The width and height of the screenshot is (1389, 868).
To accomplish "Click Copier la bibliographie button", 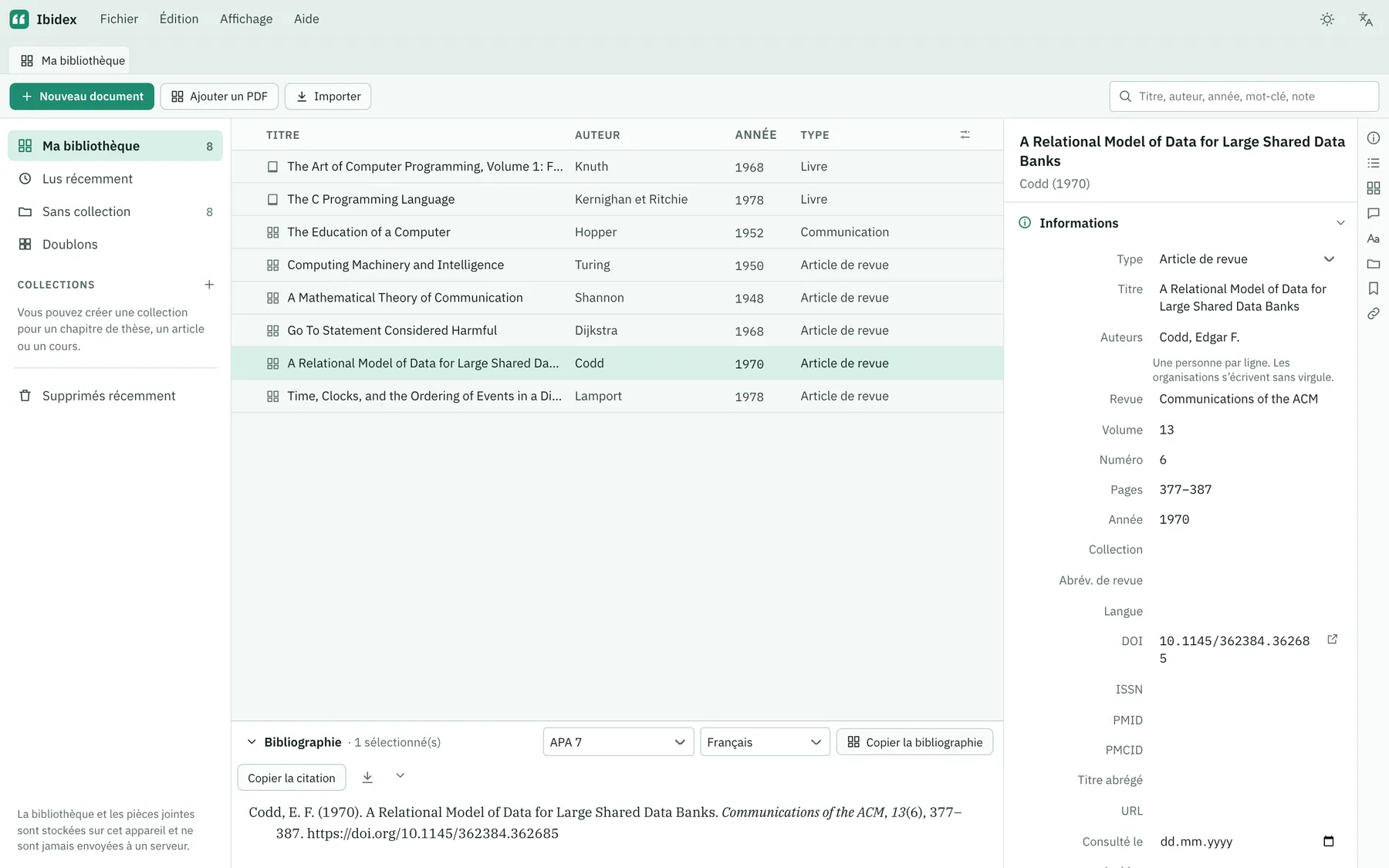I will [x=914, y=742].
